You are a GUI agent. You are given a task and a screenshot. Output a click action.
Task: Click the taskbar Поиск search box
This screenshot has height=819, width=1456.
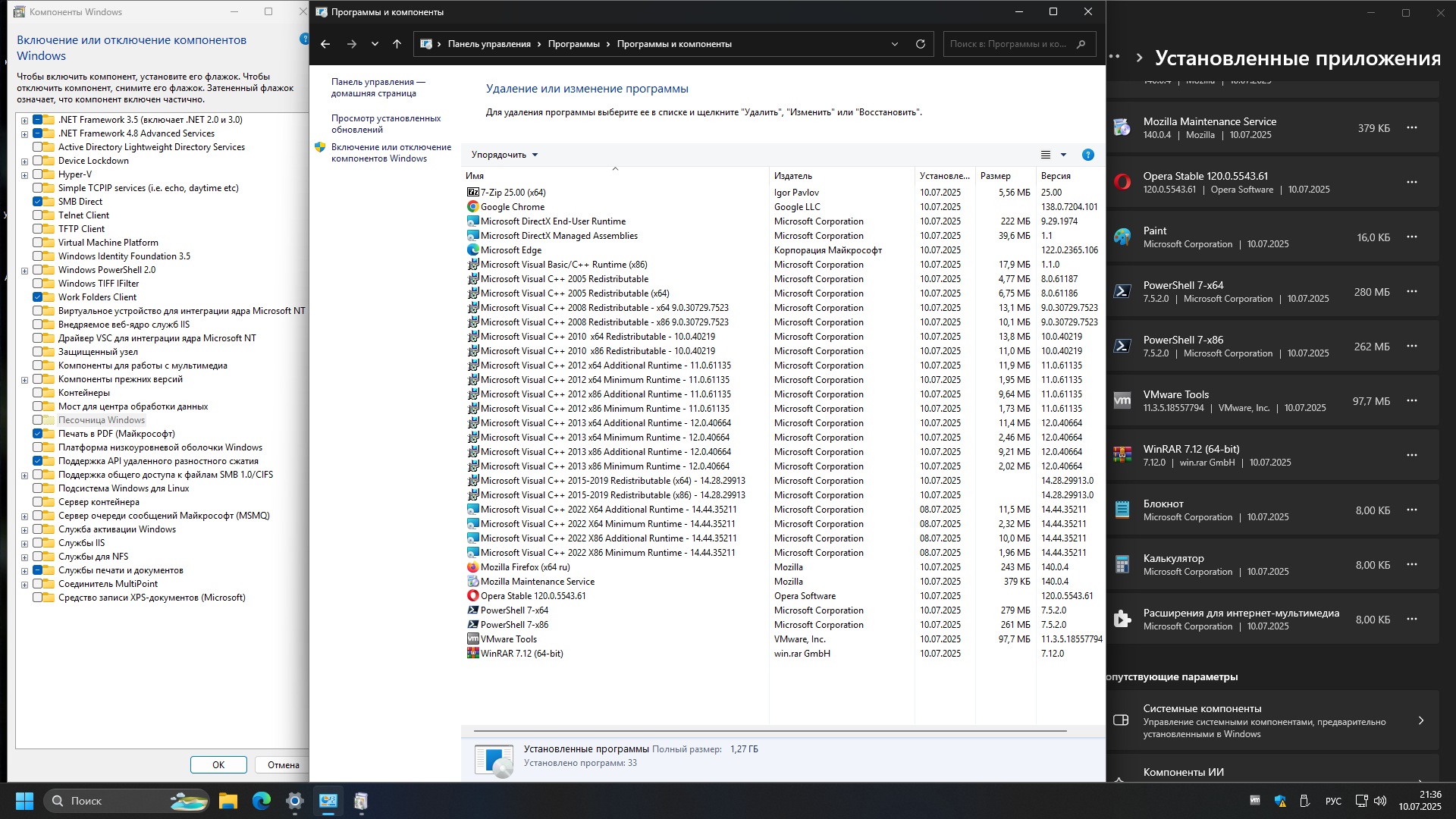tap(127, 801)
